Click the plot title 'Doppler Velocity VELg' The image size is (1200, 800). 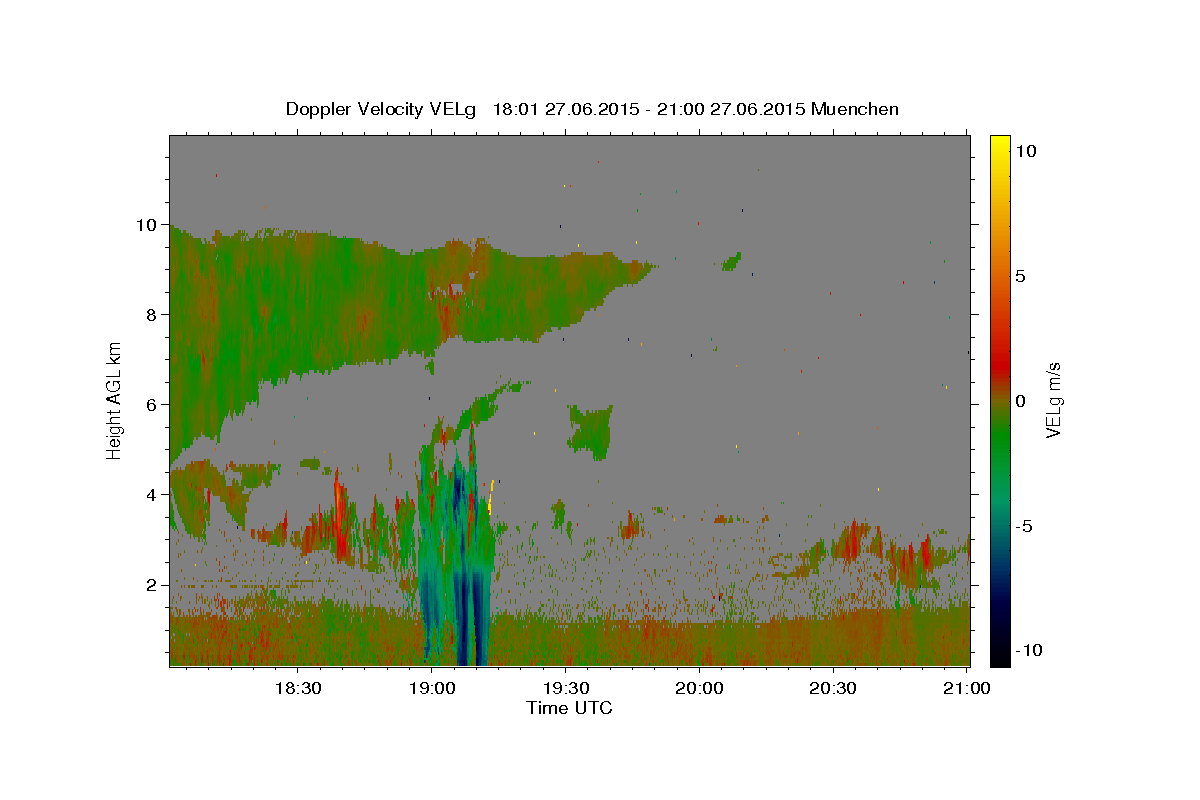382,109
